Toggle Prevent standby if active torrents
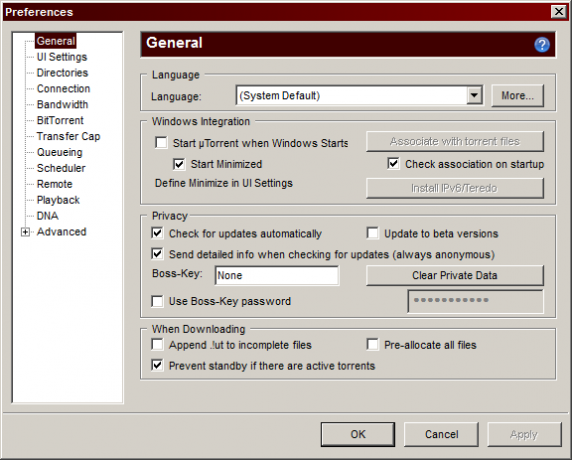This screenshot has height=460, width=572. pos(157,365)
